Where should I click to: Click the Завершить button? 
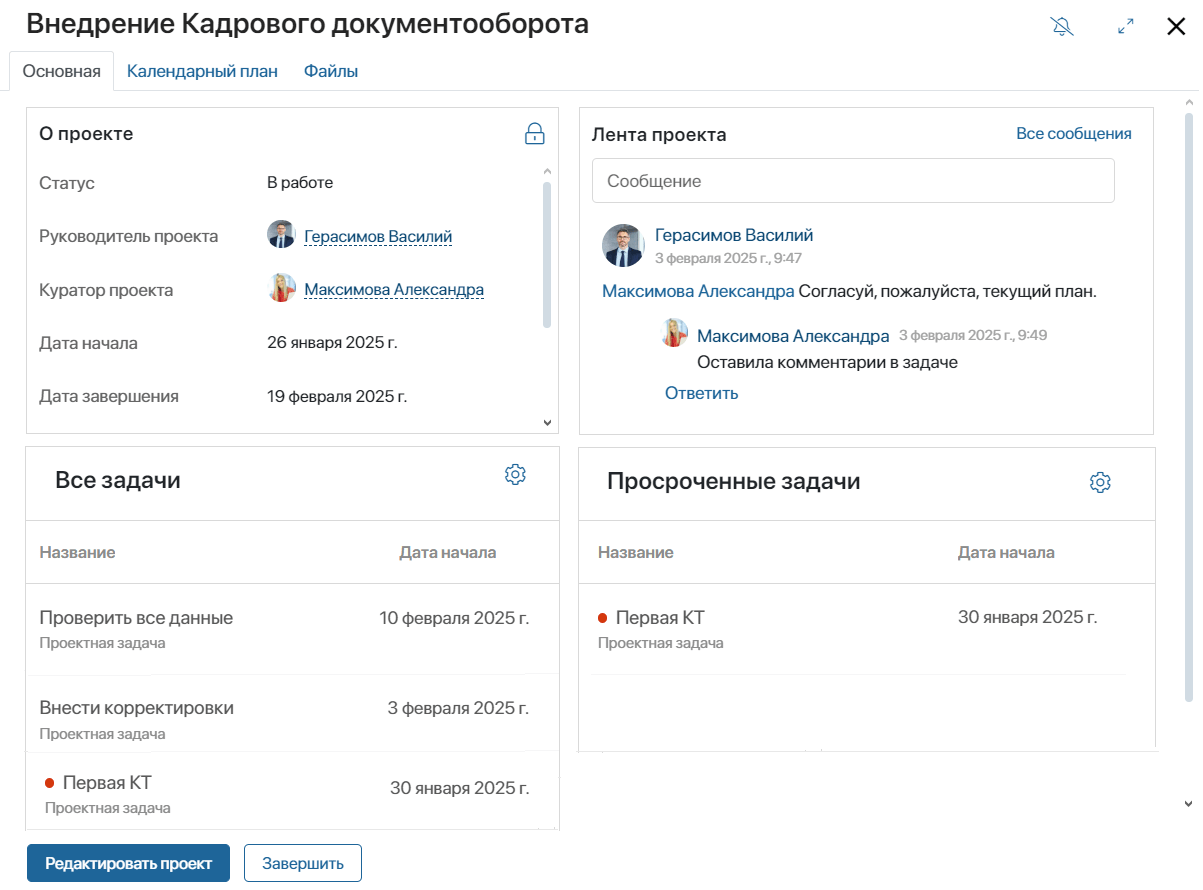coord(303,864)
